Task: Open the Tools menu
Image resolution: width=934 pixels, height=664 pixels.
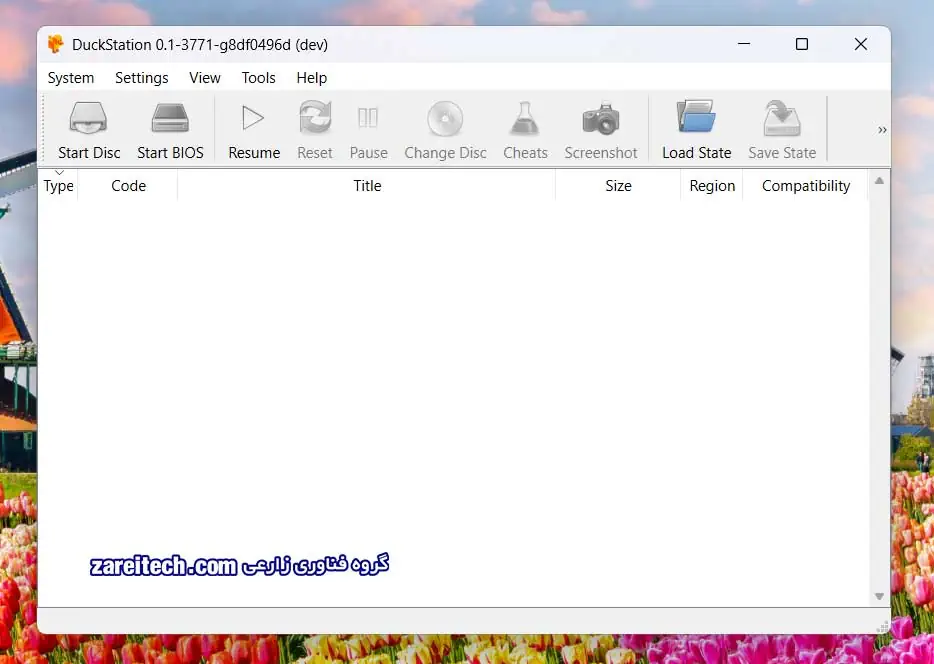Action: tap(258, 78)
